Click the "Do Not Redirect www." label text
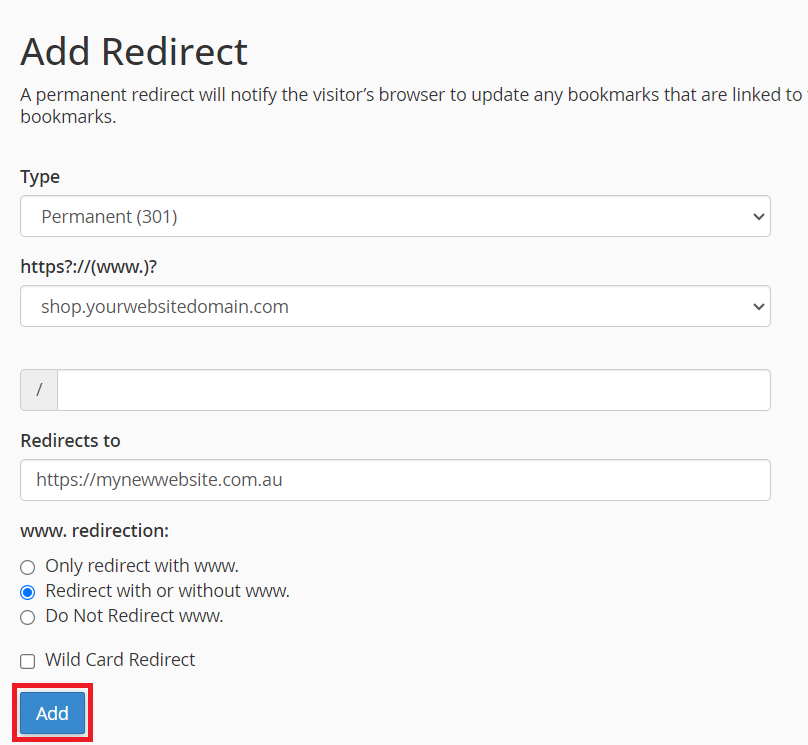Image resolution: width=808 pixels, height=745 pixels. [134, 616]
